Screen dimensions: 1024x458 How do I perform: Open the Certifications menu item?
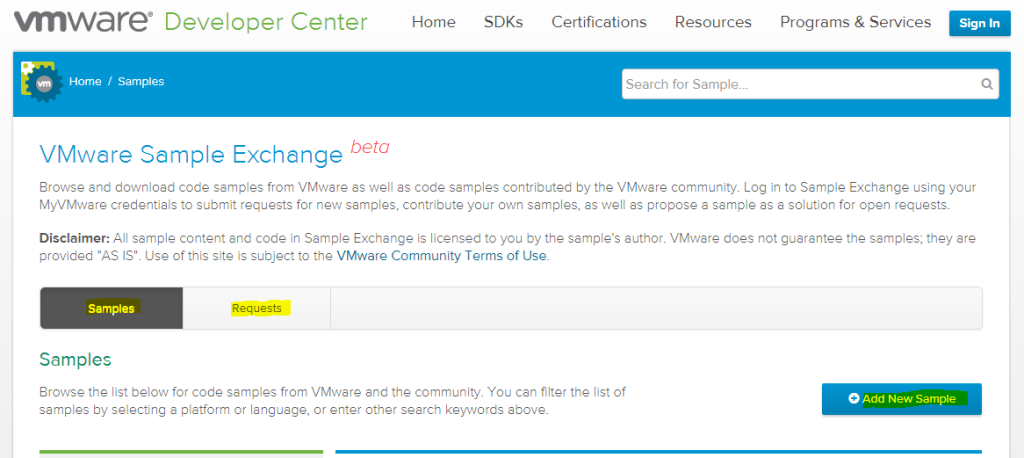[x=599, y=22]
